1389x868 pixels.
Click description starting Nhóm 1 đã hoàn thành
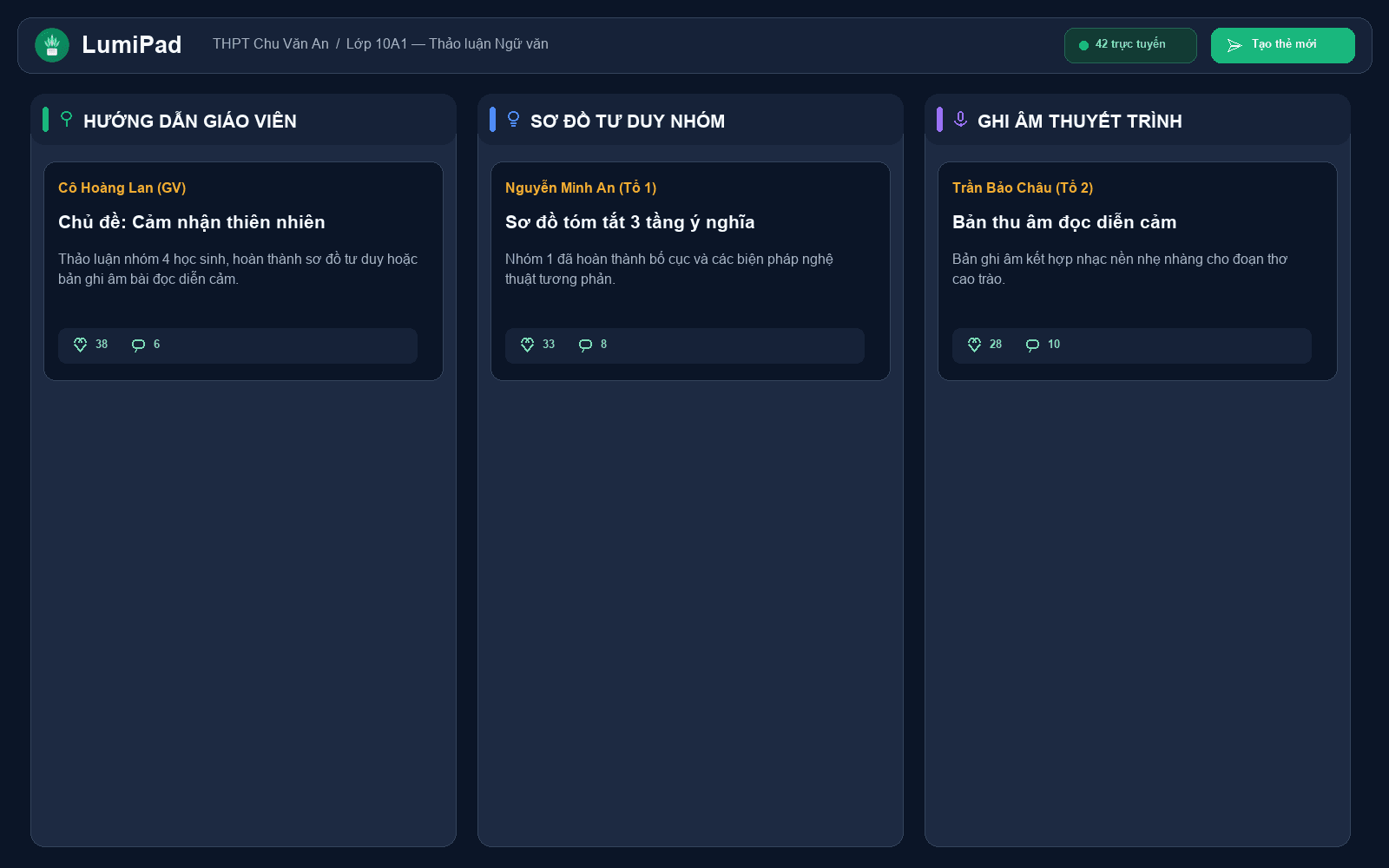669,269
